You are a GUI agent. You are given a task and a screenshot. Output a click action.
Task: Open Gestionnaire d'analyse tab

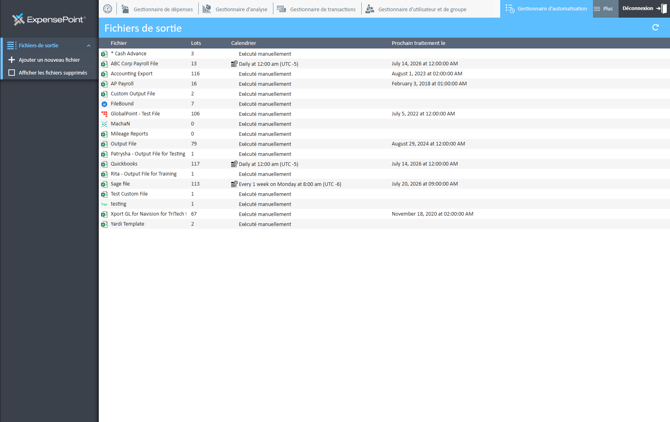pos(235,9)
